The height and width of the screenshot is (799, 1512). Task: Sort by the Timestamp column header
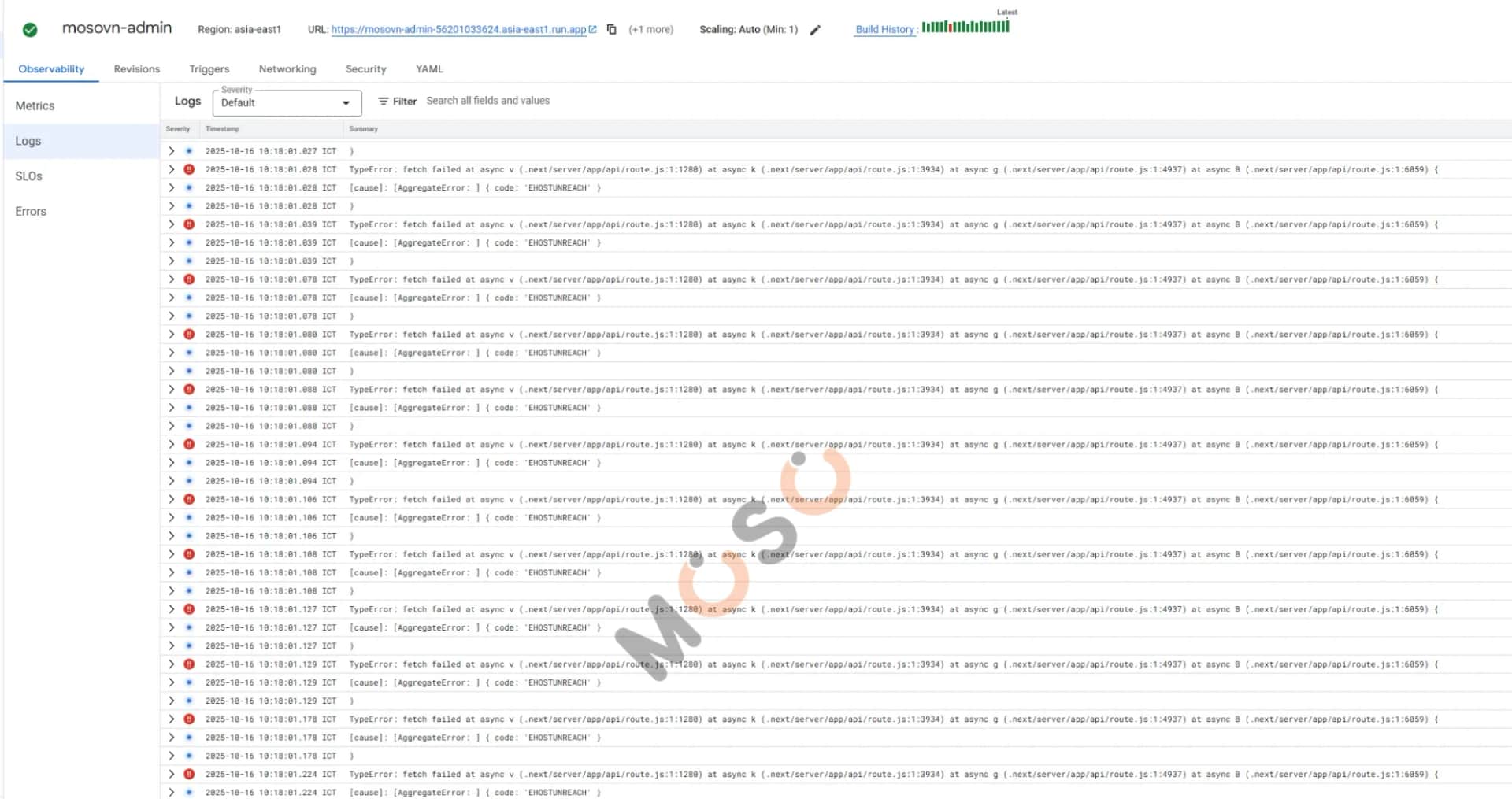222,129
